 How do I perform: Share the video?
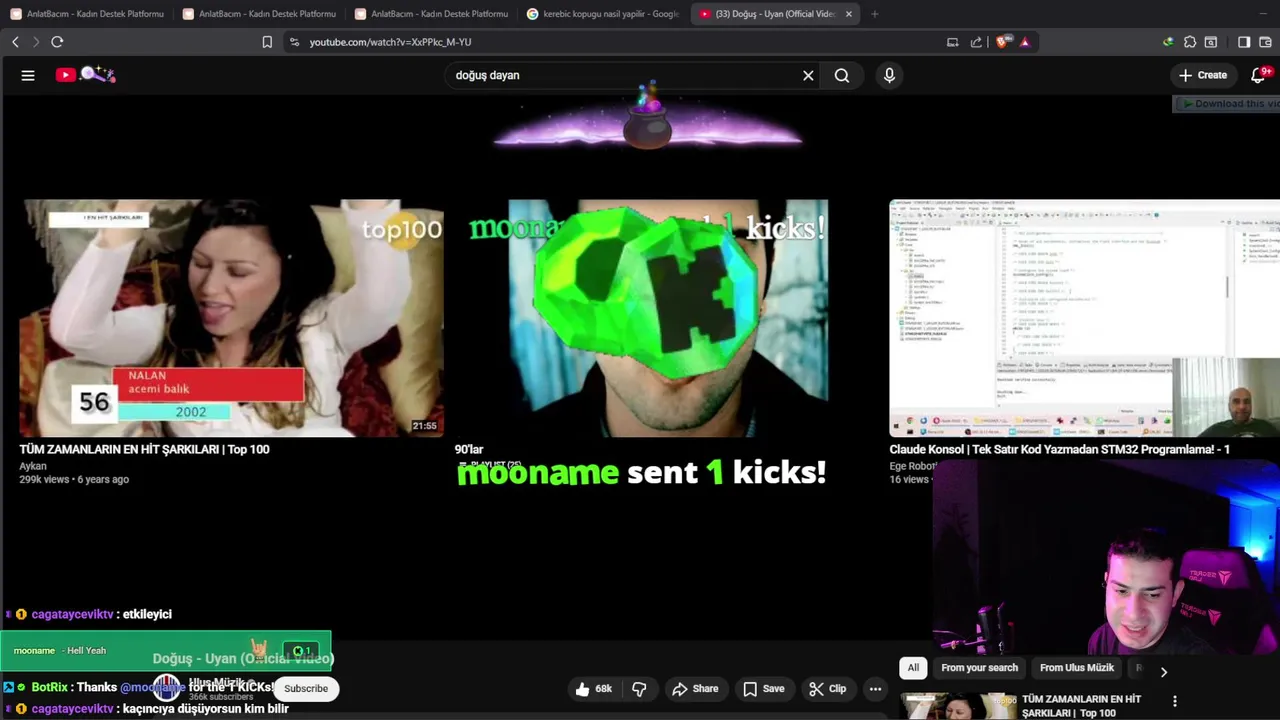tap(695, 689)
